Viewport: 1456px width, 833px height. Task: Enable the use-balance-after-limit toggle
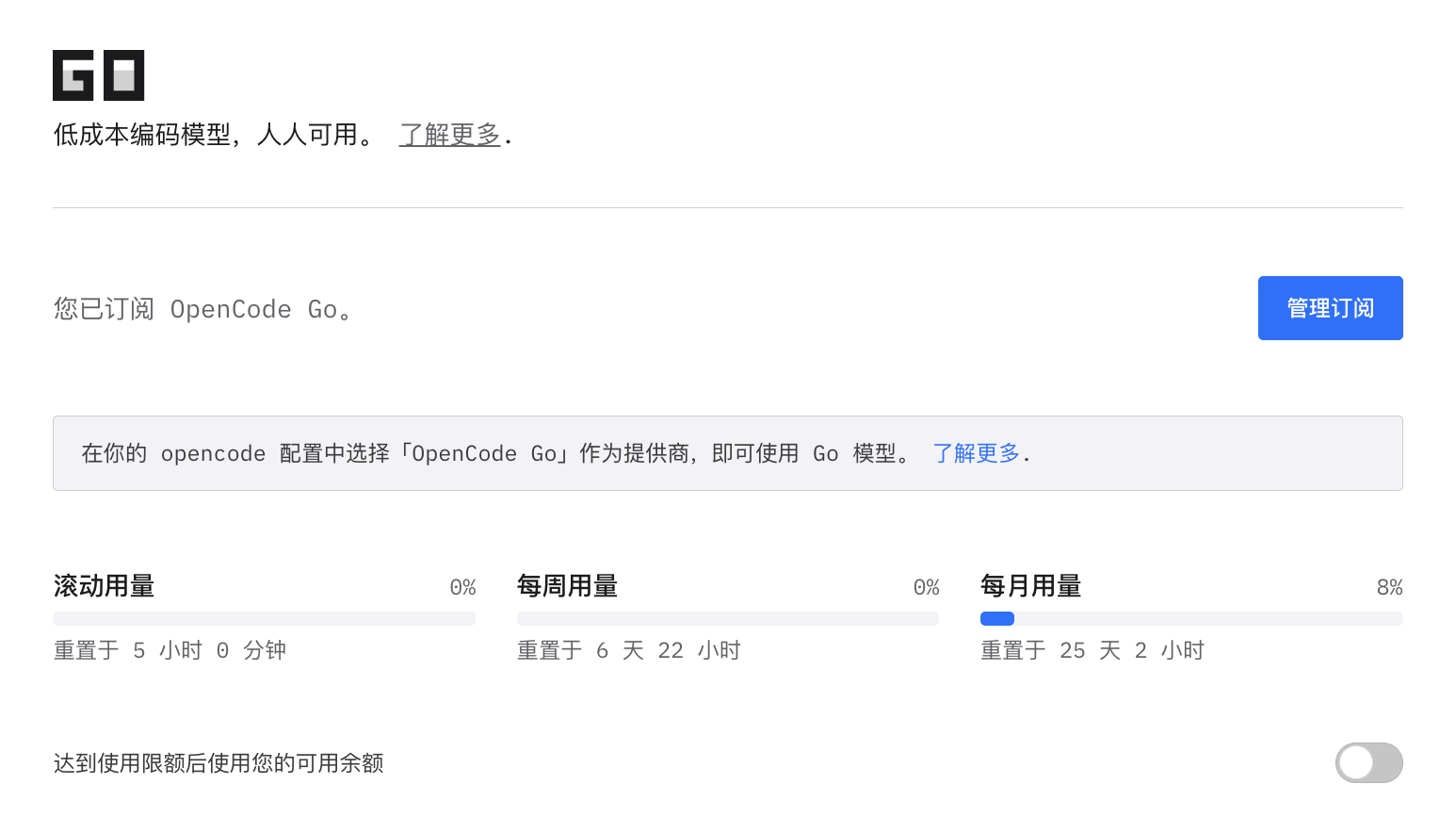pos(1368,762)
